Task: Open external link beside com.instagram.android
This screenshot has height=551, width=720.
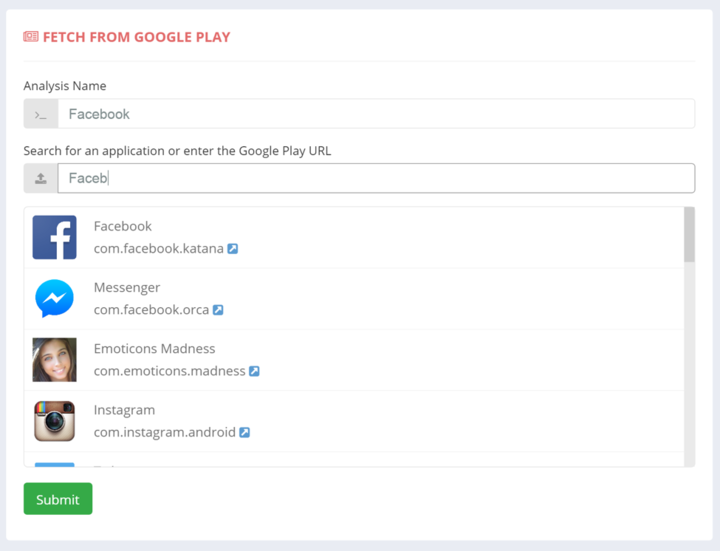Action: [245, 433]
